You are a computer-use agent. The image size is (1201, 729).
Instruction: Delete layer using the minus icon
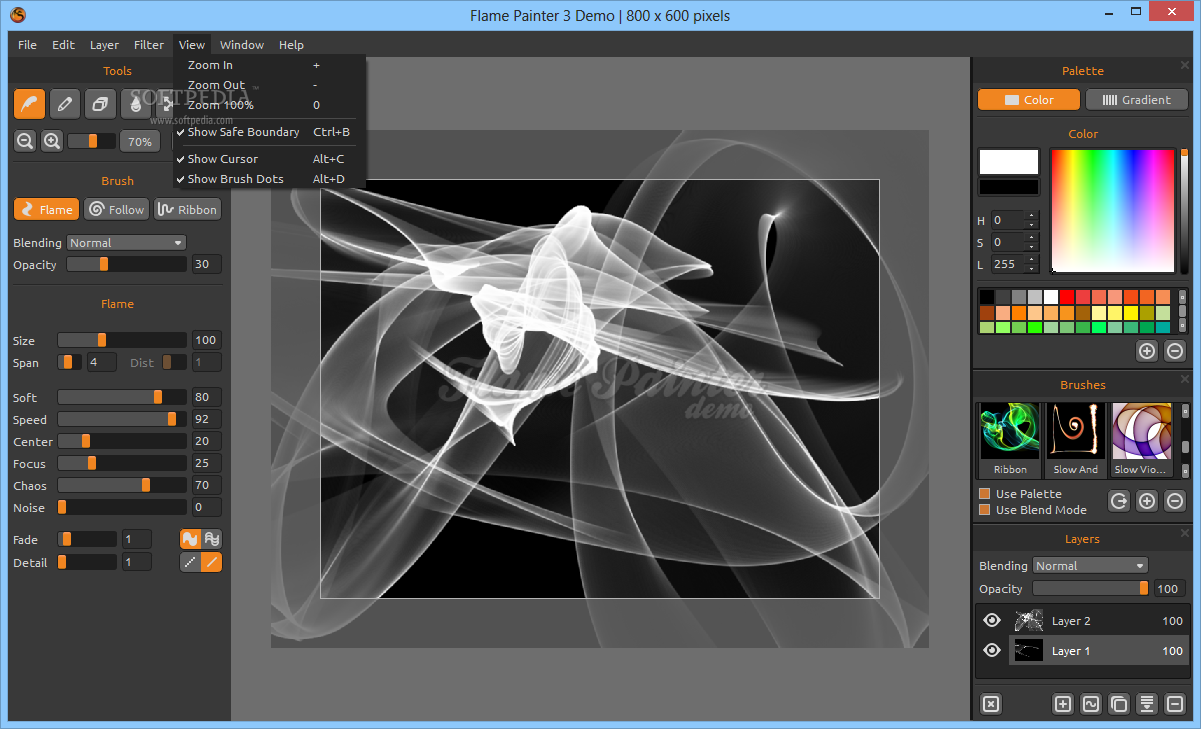click(1175, 704)
